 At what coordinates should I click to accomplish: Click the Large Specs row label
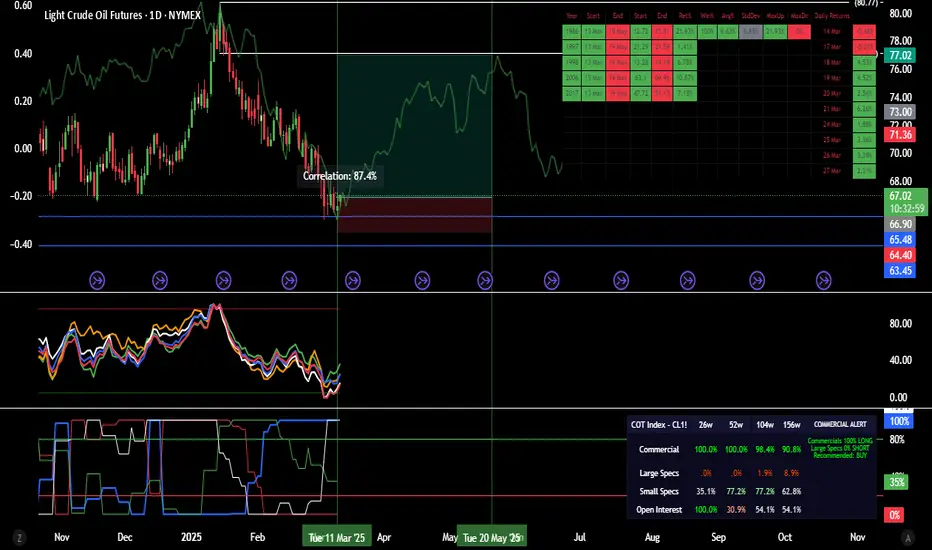click(x=659, y=473)
